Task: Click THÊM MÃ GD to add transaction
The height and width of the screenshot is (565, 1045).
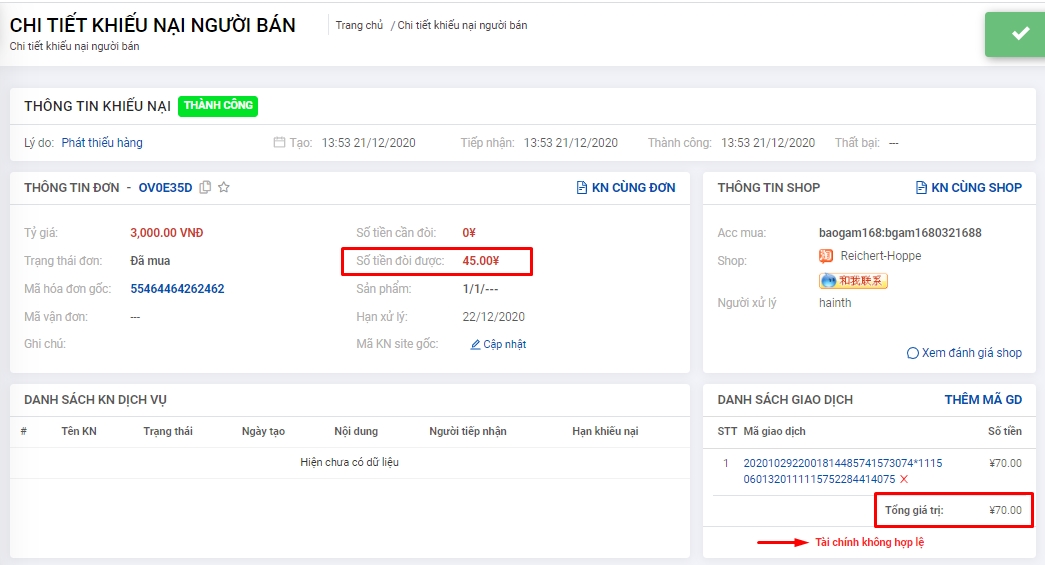Action: [983, 400]
